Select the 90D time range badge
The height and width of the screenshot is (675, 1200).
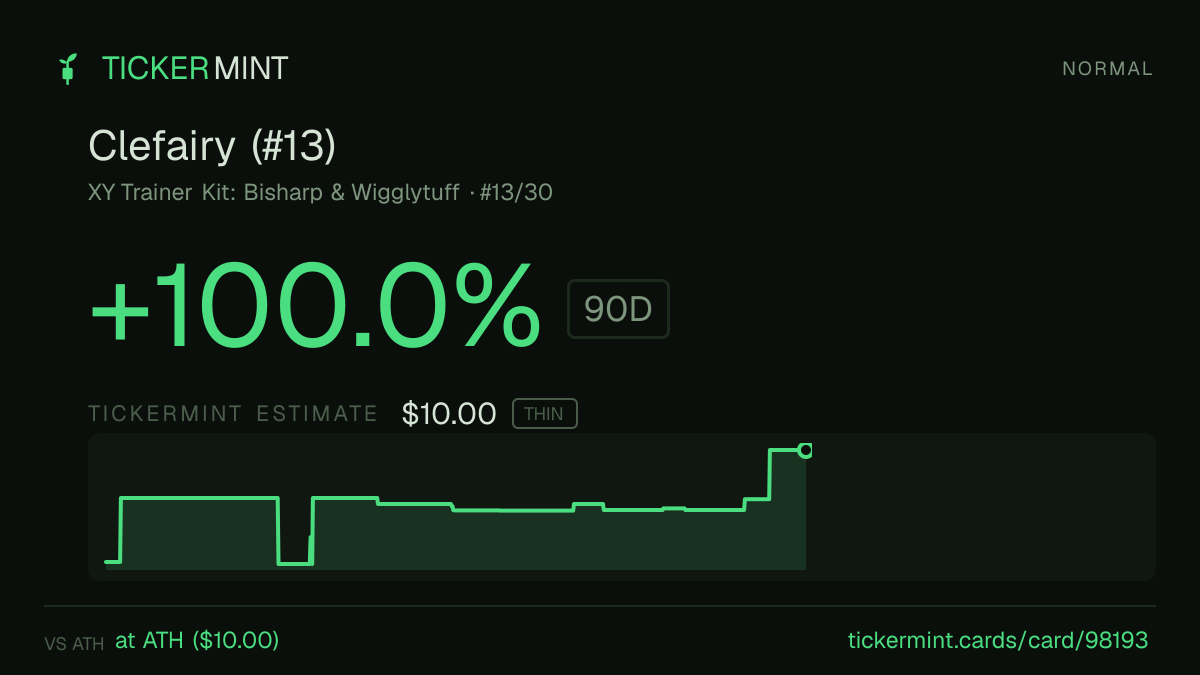tap(618, 309)
